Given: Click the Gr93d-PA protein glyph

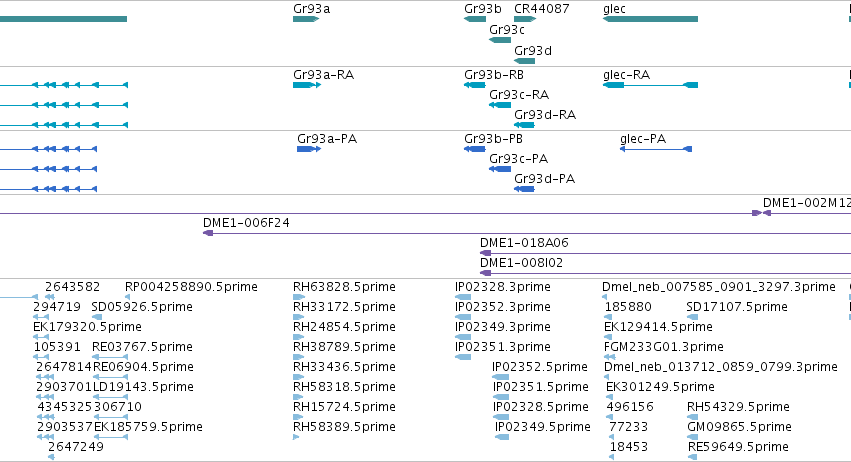Looking at the screenshot, I should pyautogui.click(x=524, y=189).
